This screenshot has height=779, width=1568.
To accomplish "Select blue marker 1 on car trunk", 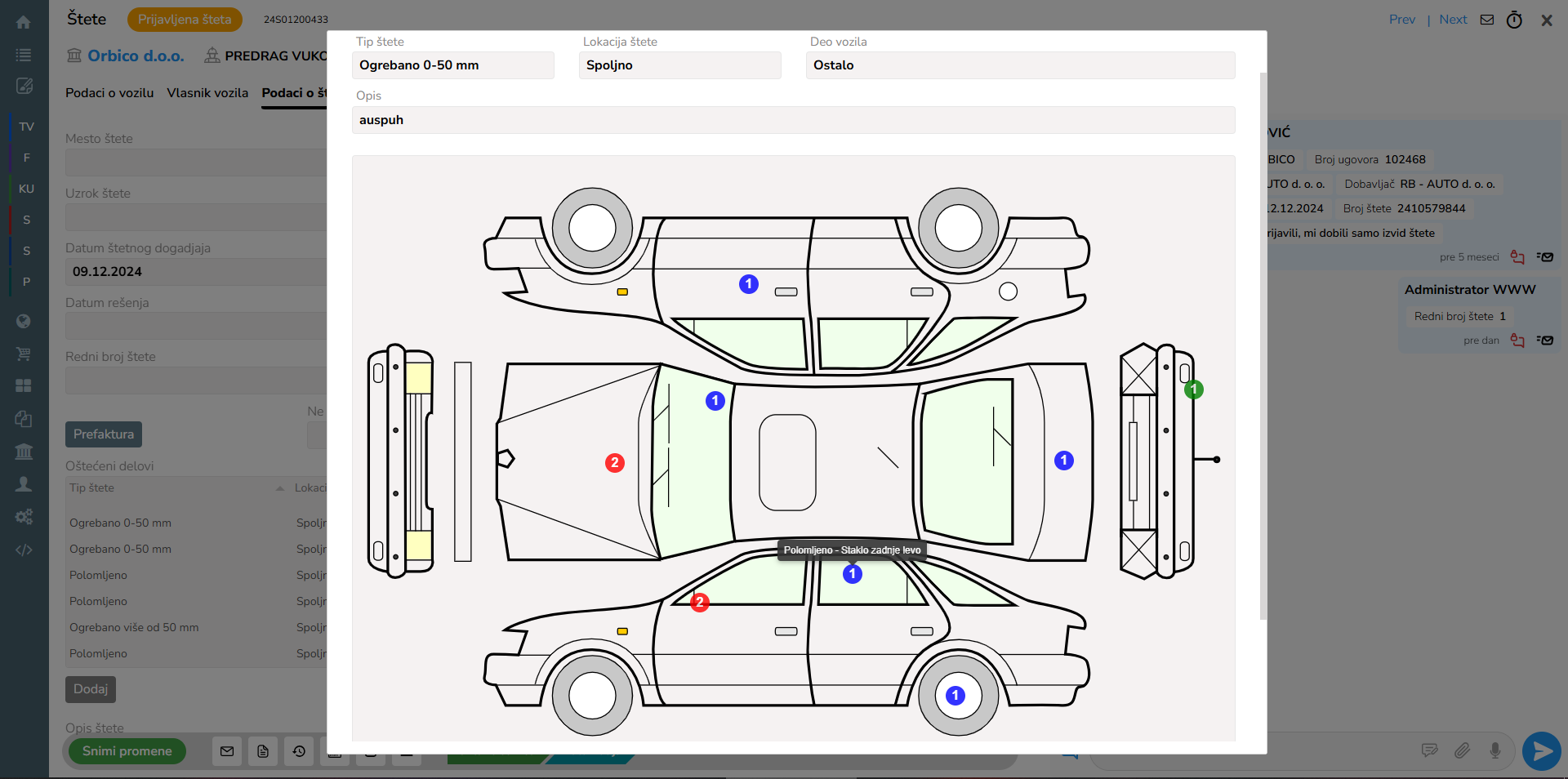I will (1064, 461).
